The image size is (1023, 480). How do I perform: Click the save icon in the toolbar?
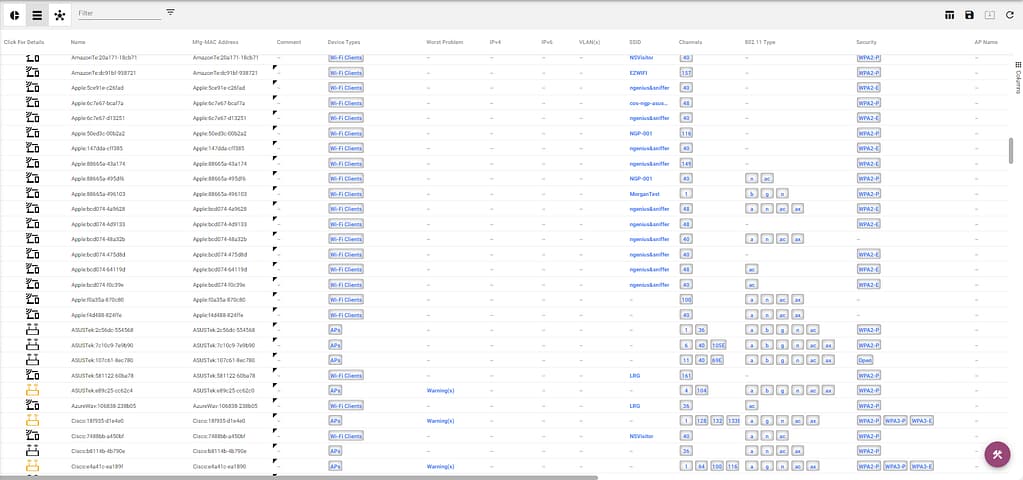[969, 15]
